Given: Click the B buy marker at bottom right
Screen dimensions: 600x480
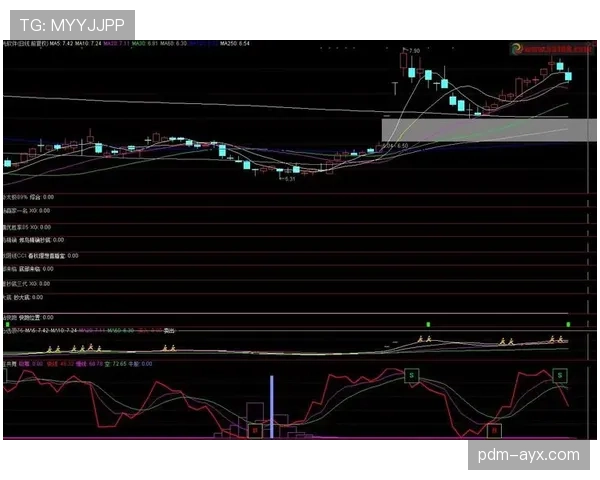Looking at the screenshot, I should pos(494,430).
